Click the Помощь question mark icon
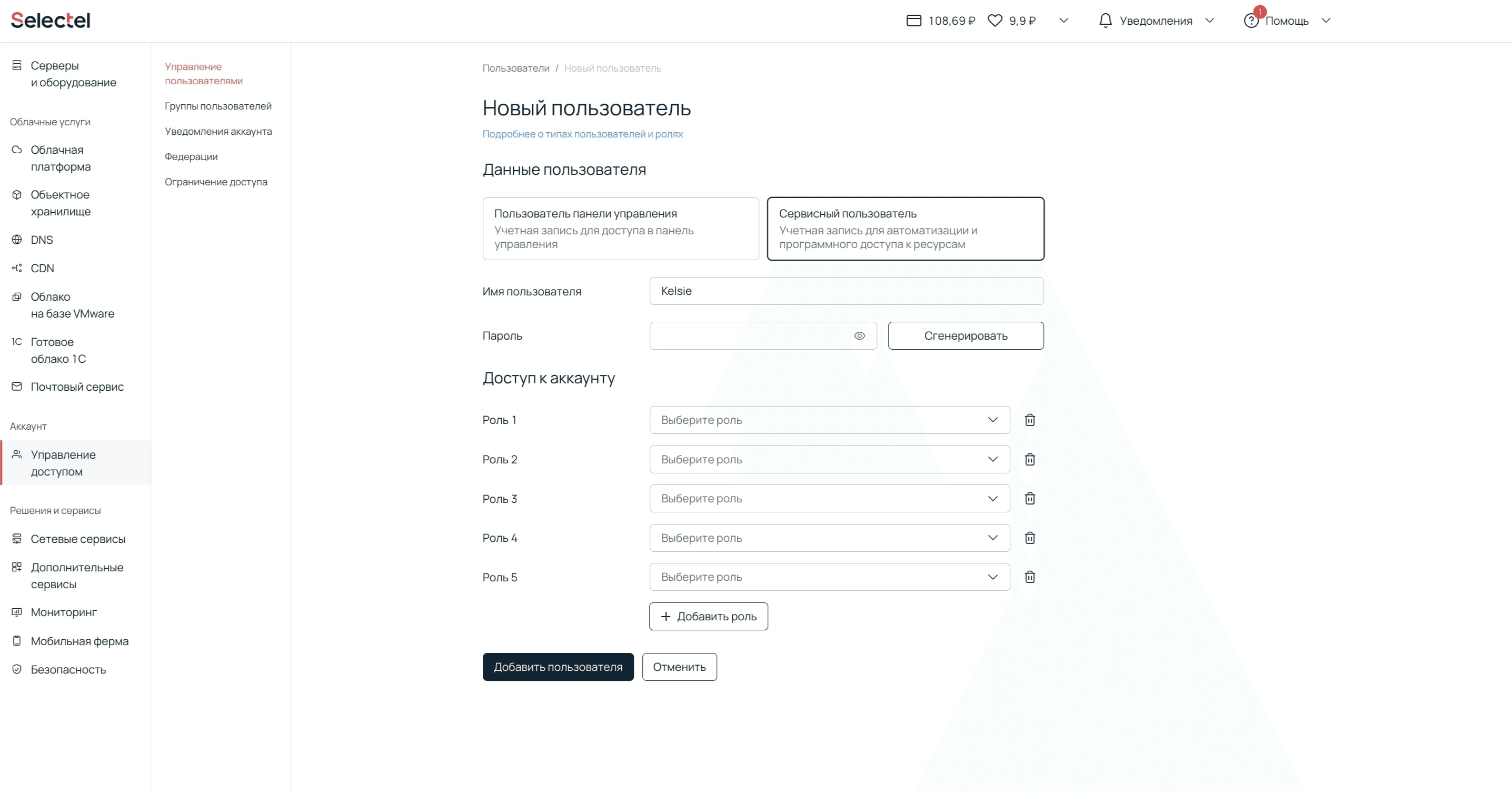The image size is (1512, 792). pyautogui.click(x=1251, y=21)
